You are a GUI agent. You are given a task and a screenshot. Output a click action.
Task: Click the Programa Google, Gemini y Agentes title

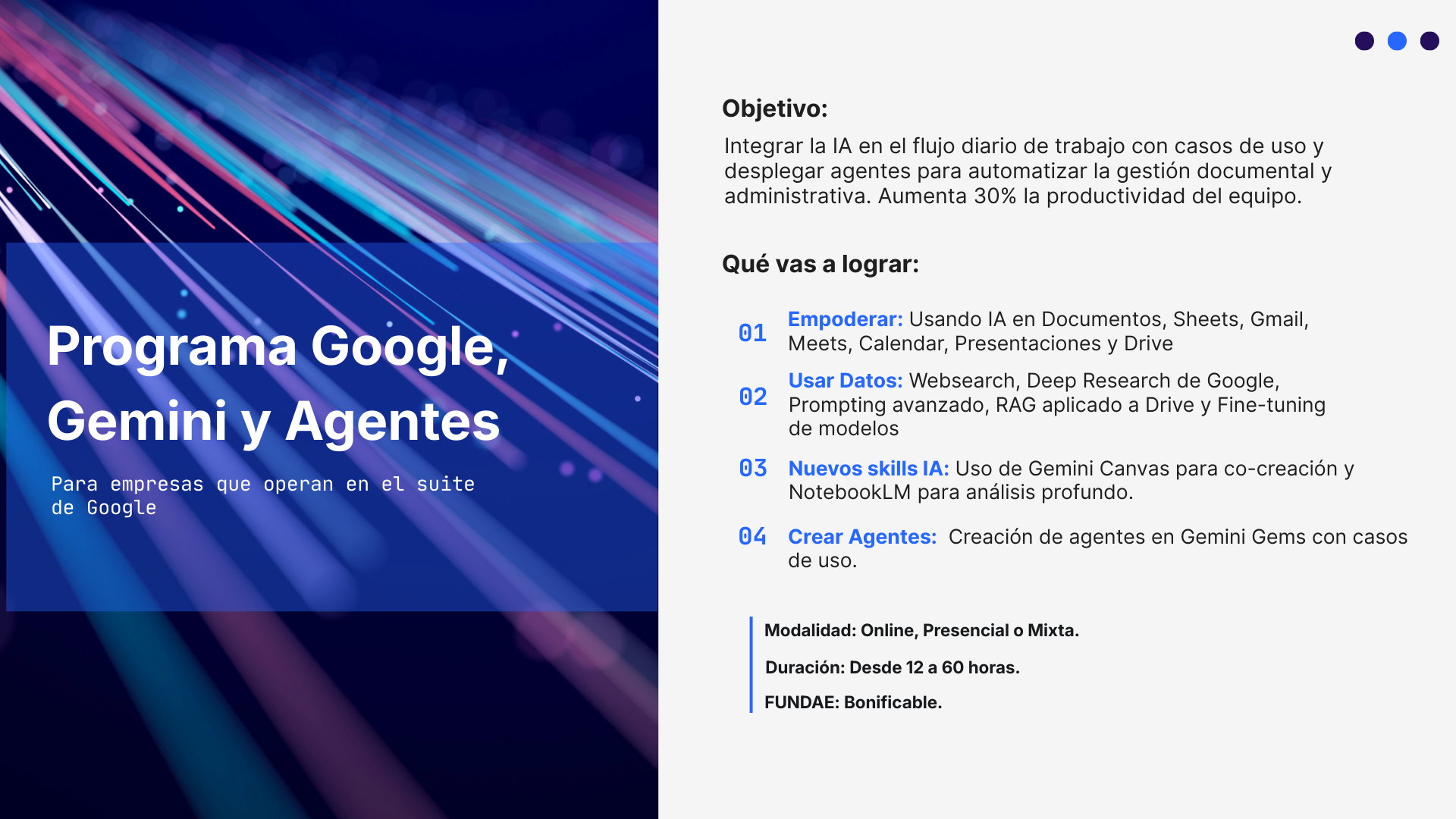point(277,383)
